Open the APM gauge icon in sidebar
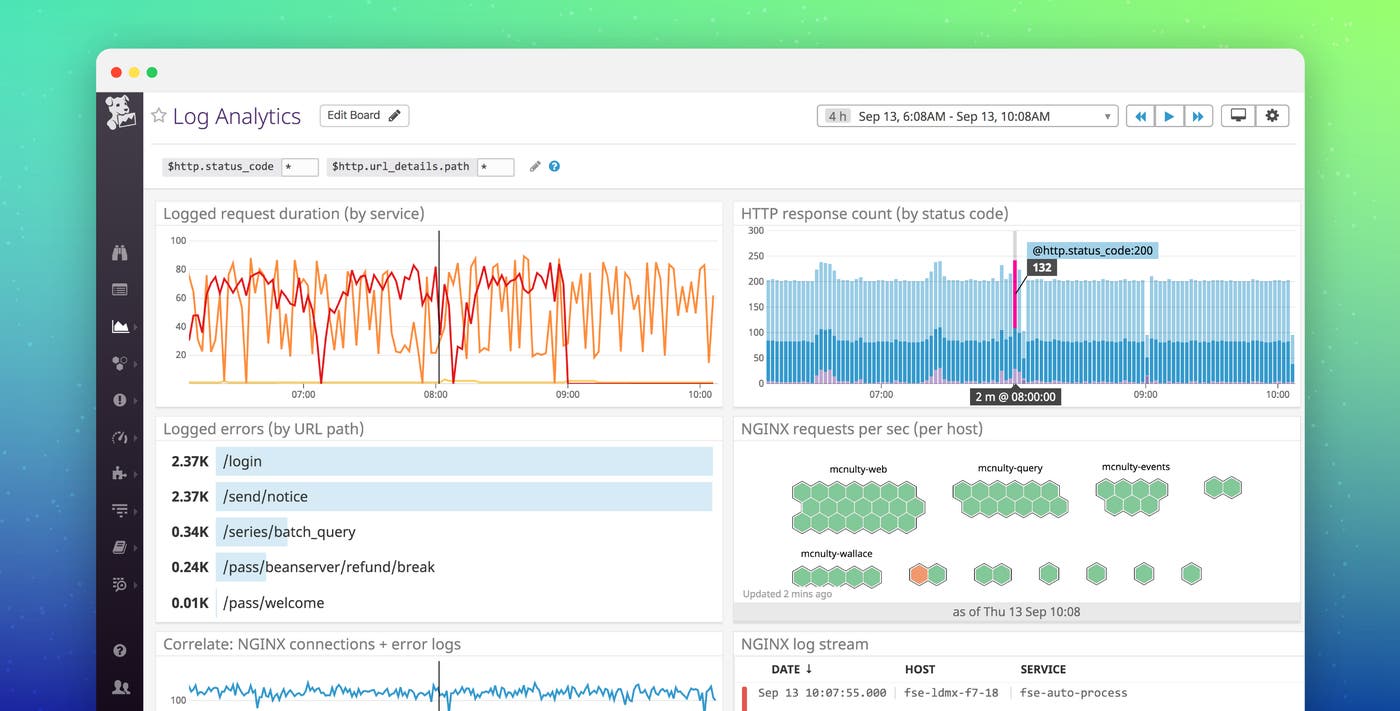 pyautogui.click(x=120, y=437)
